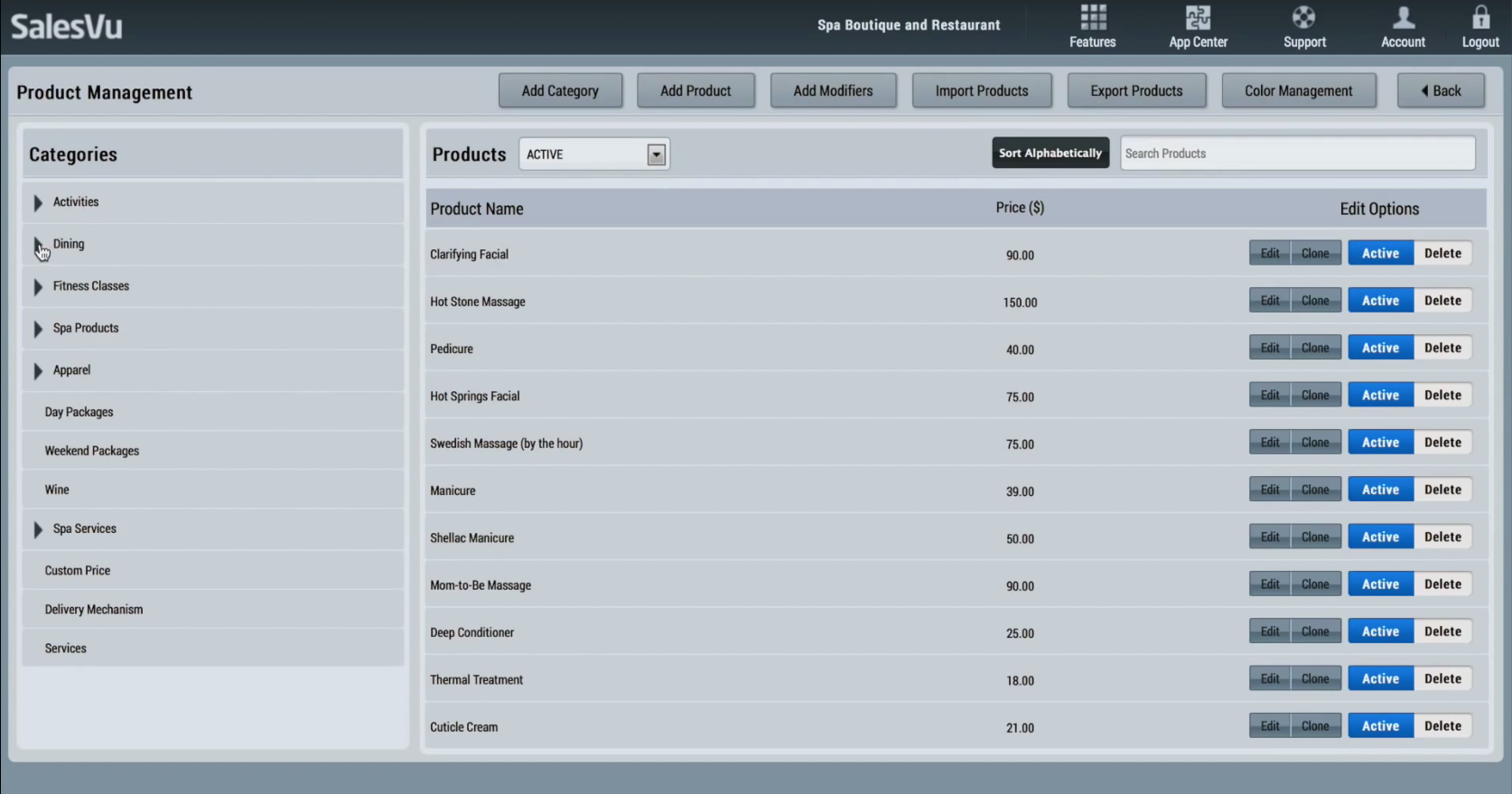Image resolution: width=1512 pixels, height=794 pixels.
Task: Open the Features grid icon
Action: pyautogui.click(x=1092, y=18)
